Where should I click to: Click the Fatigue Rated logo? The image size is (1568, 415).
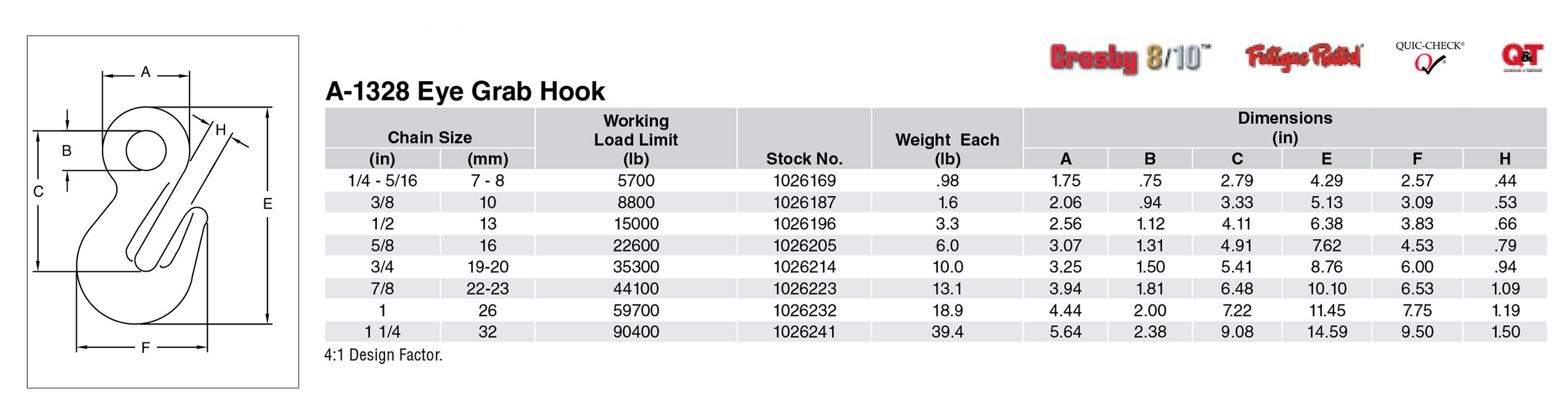1304,57
